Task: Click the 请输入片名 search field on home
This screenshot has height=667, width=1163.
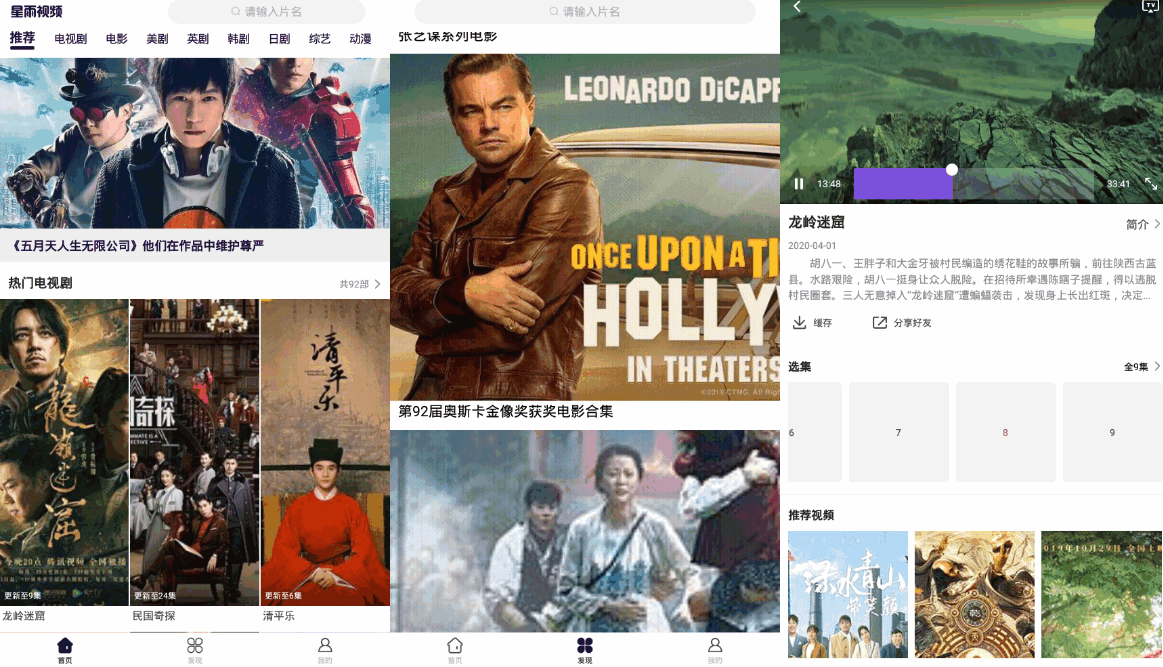Action: (x=266, y=11)
